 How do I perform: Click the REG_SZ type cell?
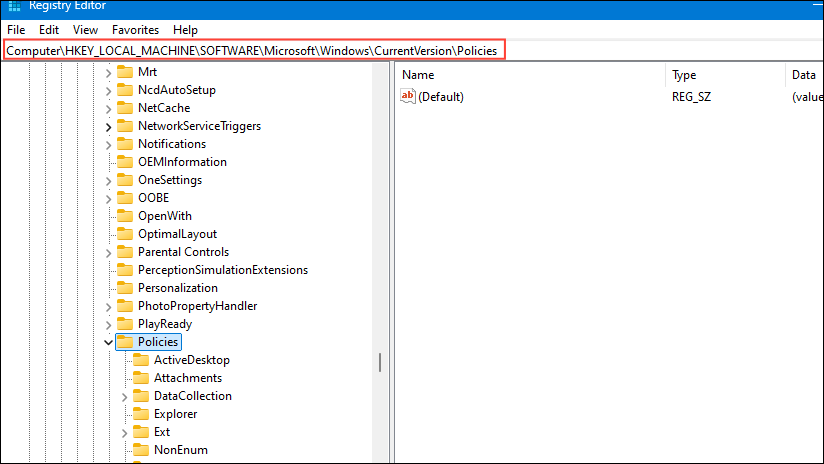tap(691, 97)
